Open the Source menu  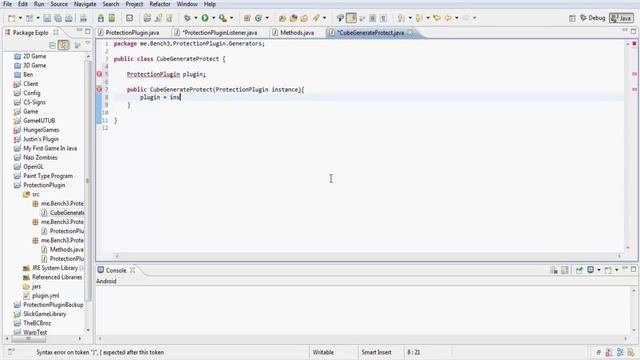tap(59, 4)
